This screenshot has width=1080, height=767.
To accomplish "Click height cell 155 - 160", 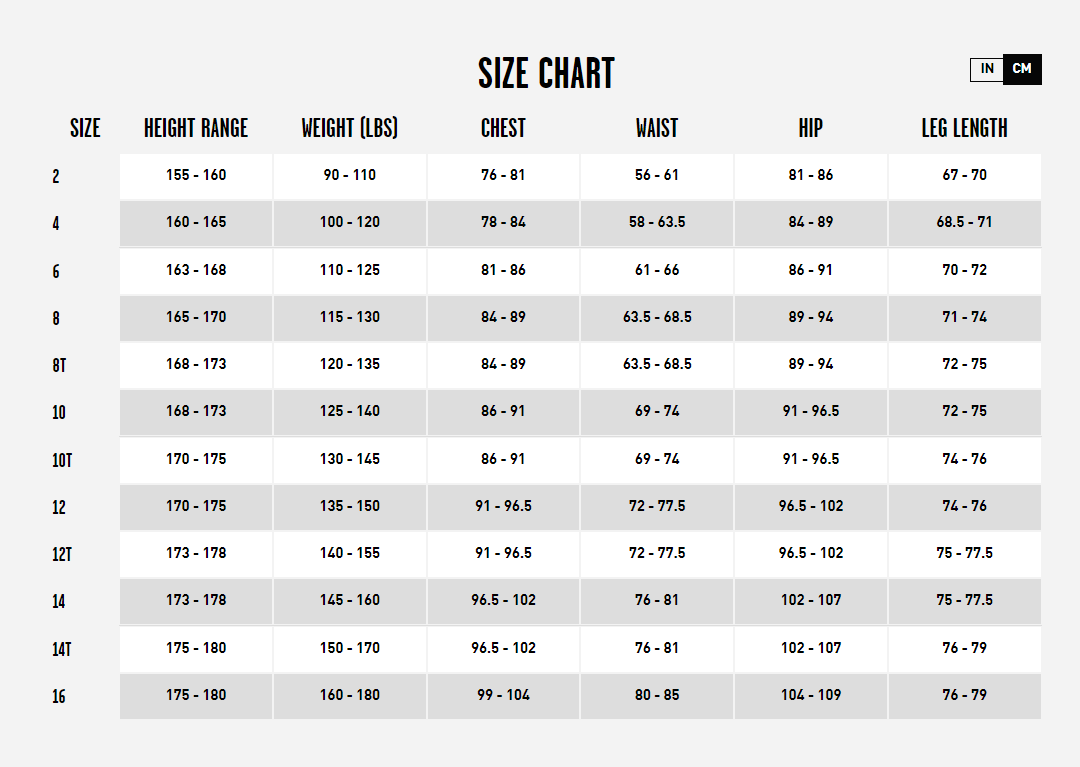I will (196, 176).
